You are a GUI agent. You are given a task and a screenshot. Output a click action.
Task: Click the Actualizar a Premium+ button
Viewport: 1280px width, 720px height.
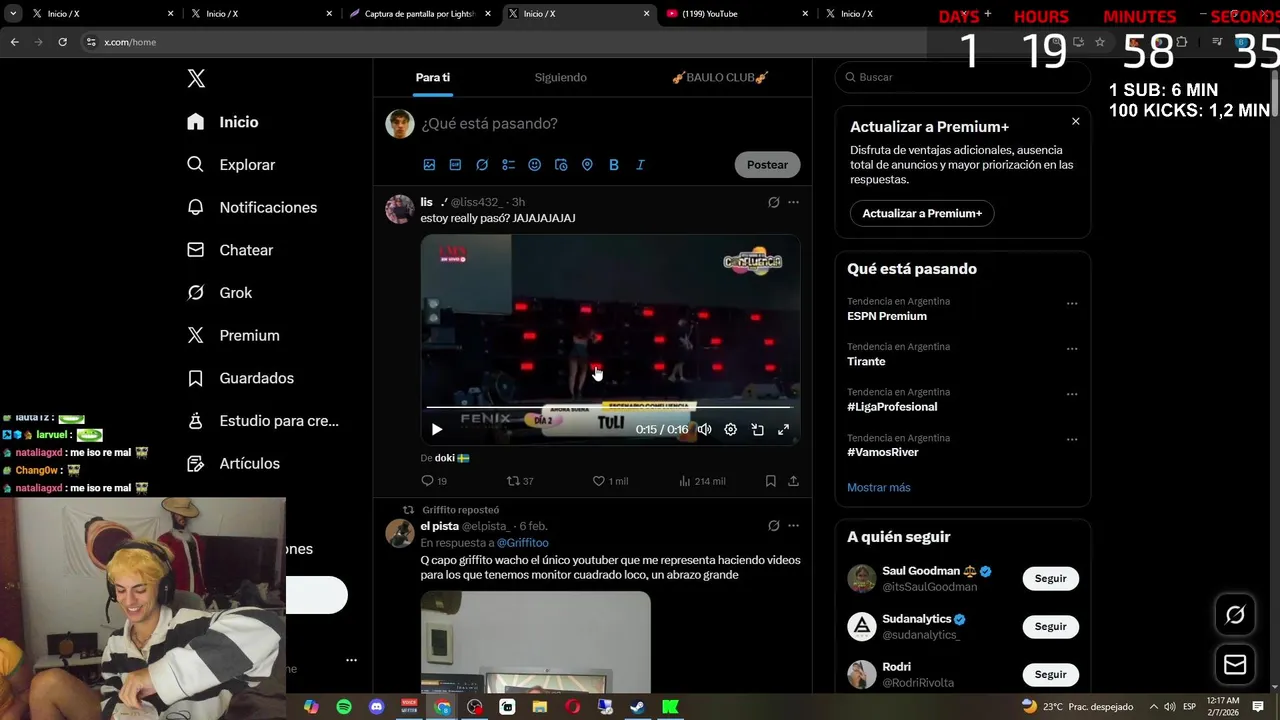click(922, 213)
